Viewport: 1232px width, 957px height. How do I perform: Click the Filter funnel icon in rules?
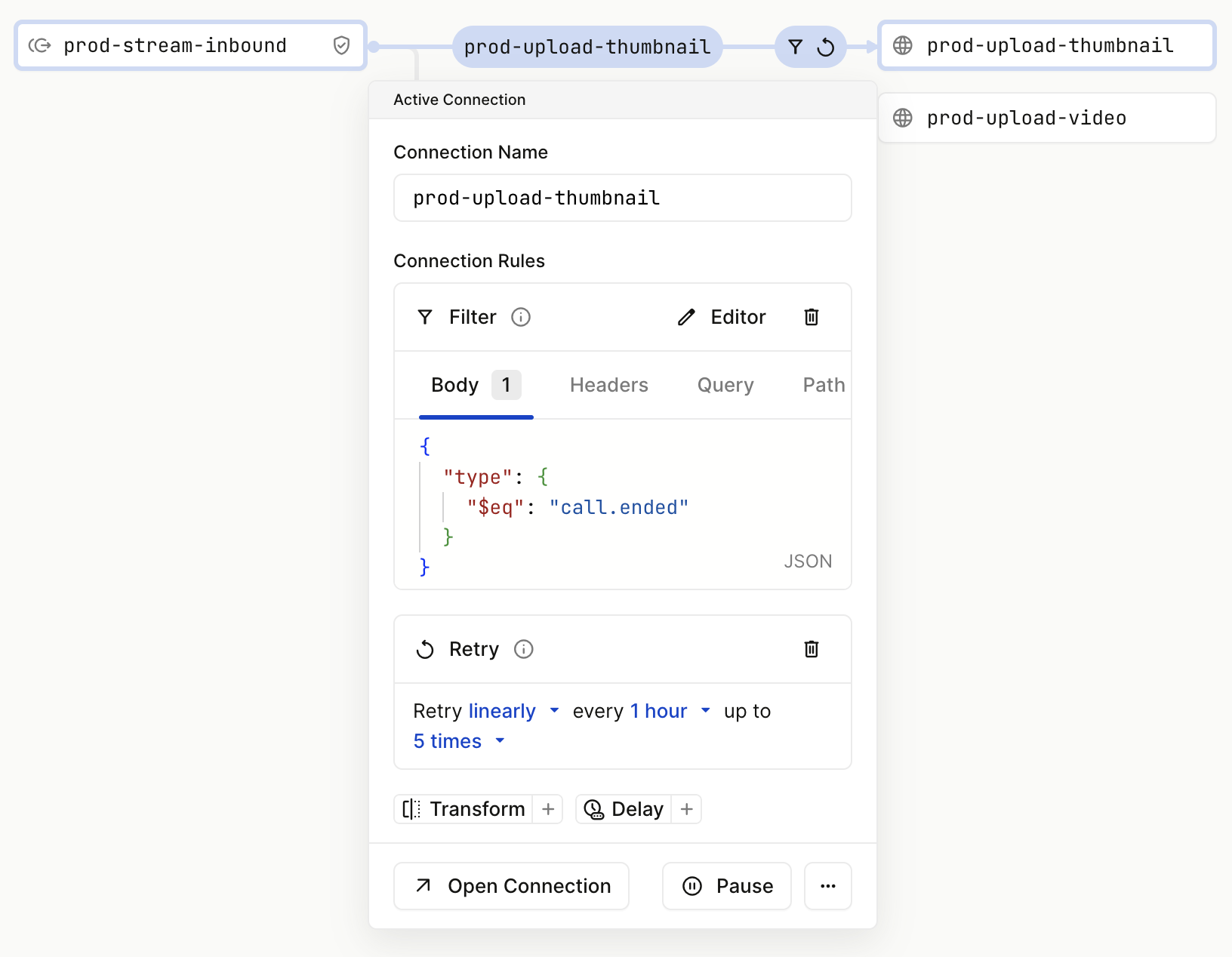tap(425, 317)
